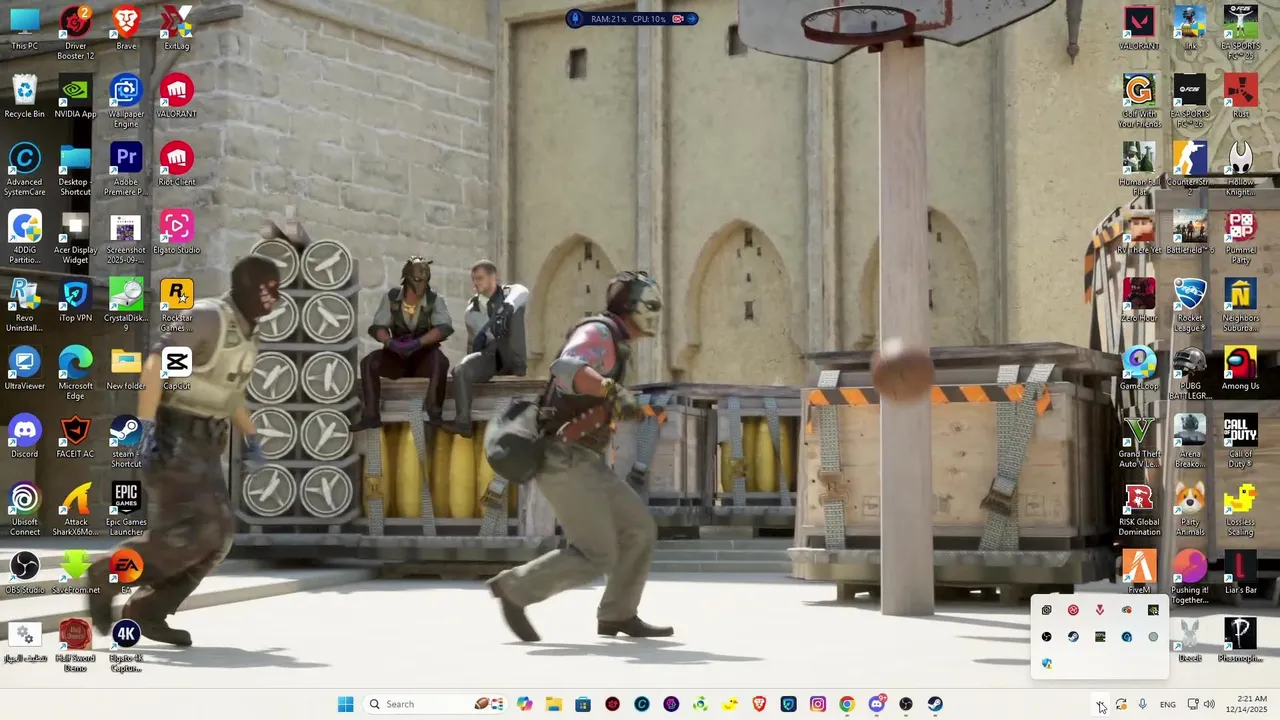Open the Recycle Bin
Image resolution: width=1280 pixels, height=720 pixels.
24,96
